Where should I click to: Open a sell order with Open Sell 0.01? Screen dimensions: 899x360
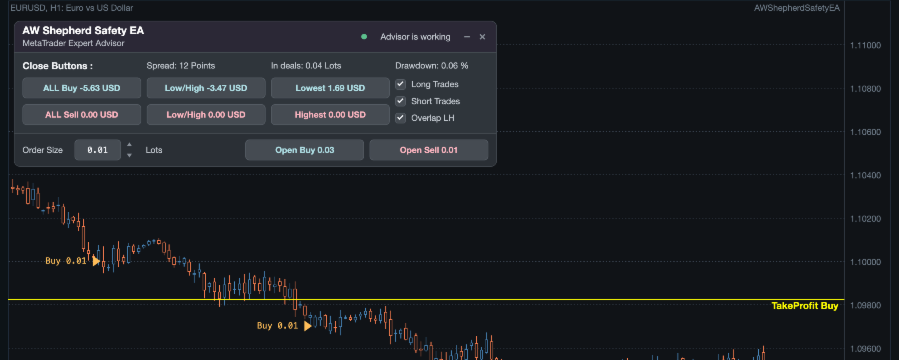(x=429, y=150)
